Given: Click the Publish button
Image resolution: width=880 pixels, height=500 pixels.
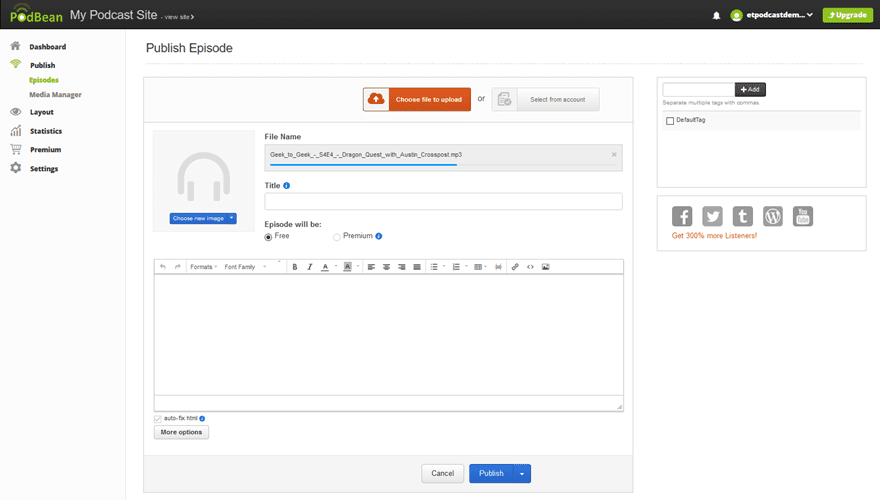Looking at the screenshot, I should tap(491, 474).
